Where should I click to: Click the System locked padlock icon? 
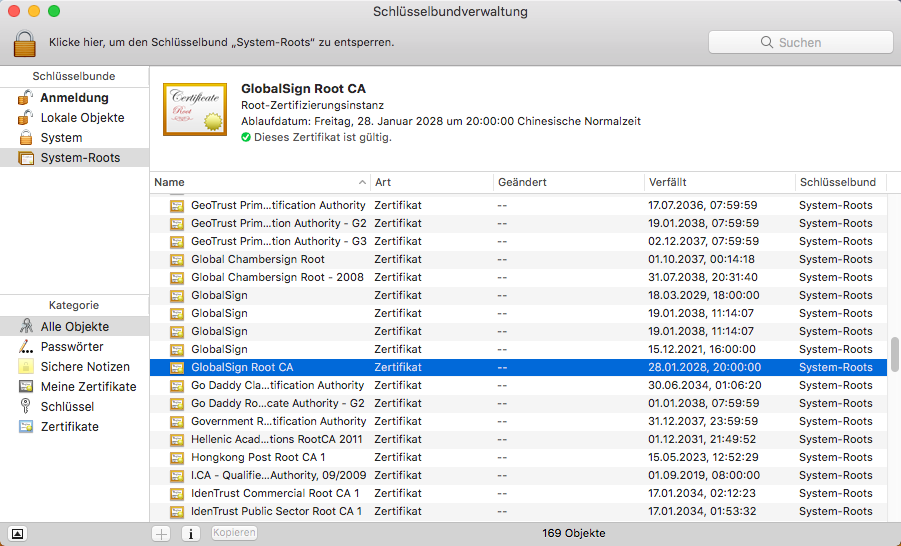click(25, 137)
